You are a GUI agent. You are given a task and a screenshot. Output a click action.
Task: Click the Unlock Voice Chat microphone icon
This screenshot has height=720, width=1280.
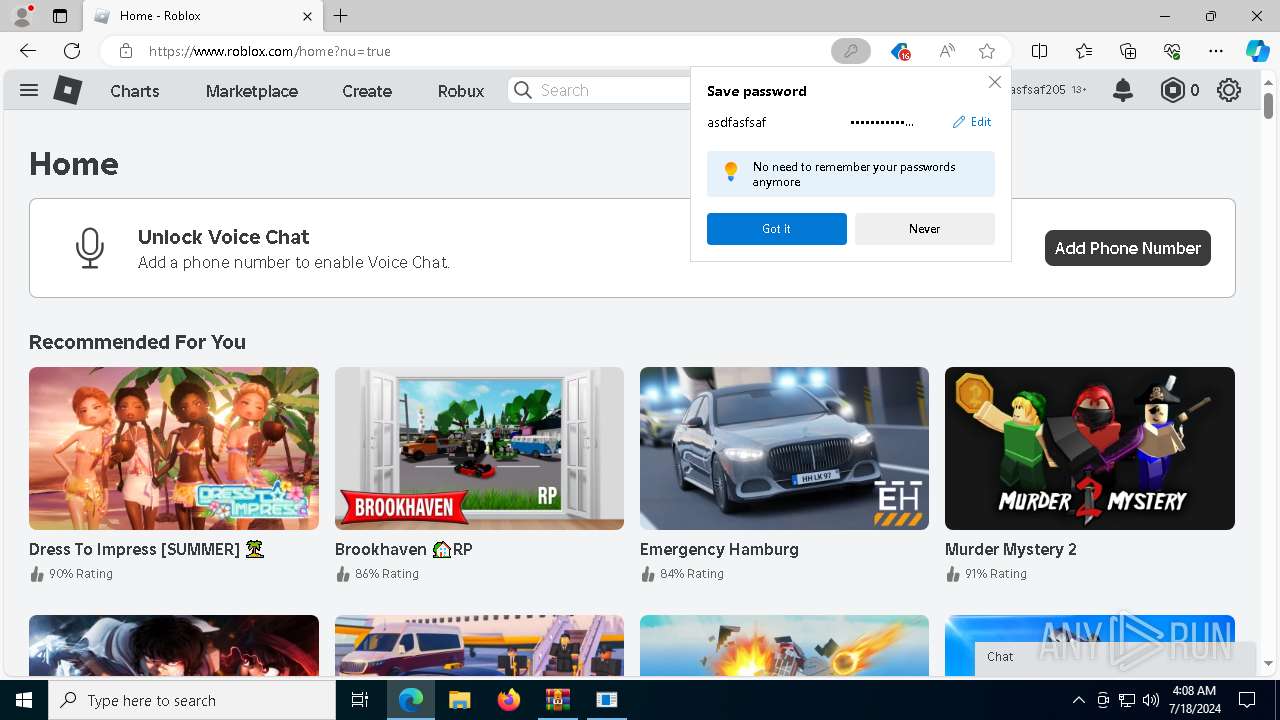click(x=90, y=248)
